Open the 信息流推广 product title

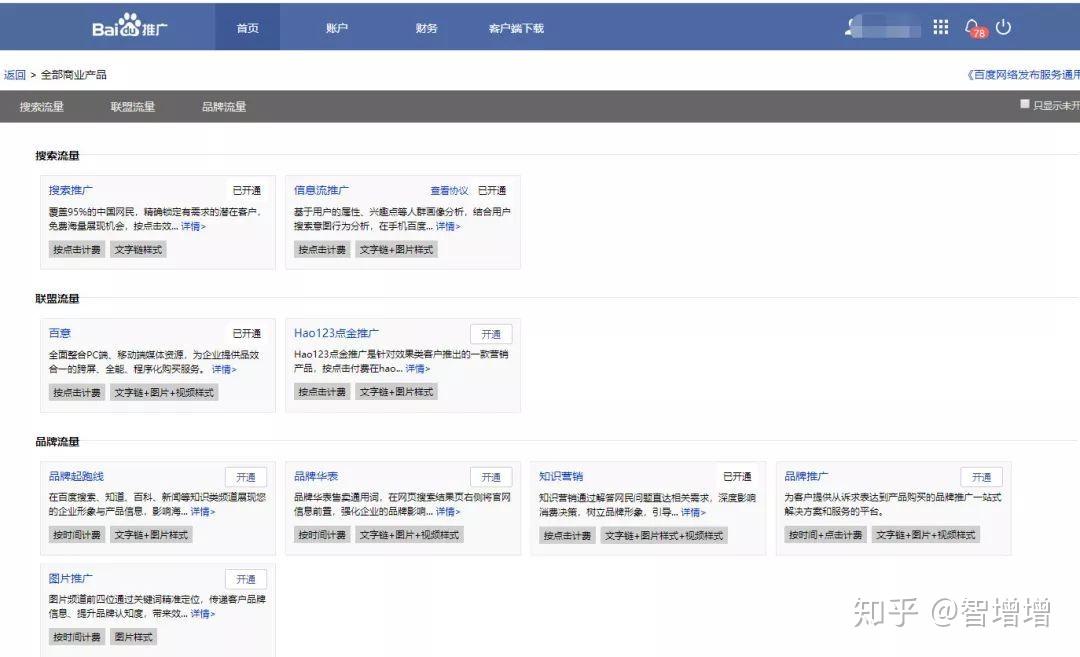tap(321, 190)
